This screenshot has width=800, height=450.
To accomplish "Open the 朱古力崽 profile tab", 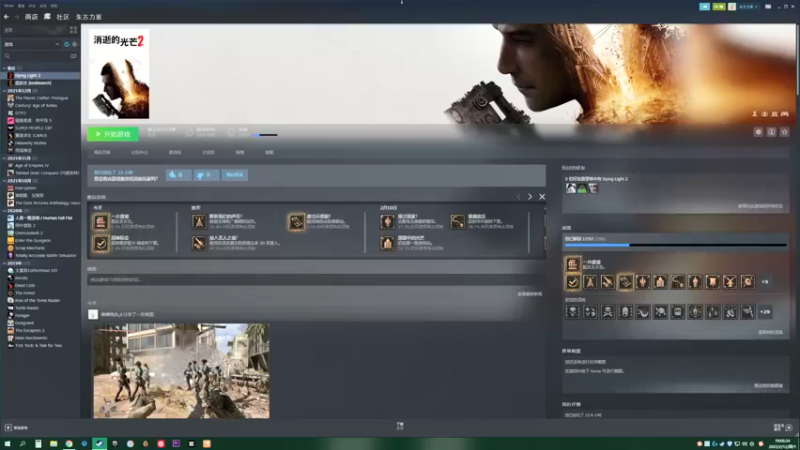I will click(x=89, y=17).
